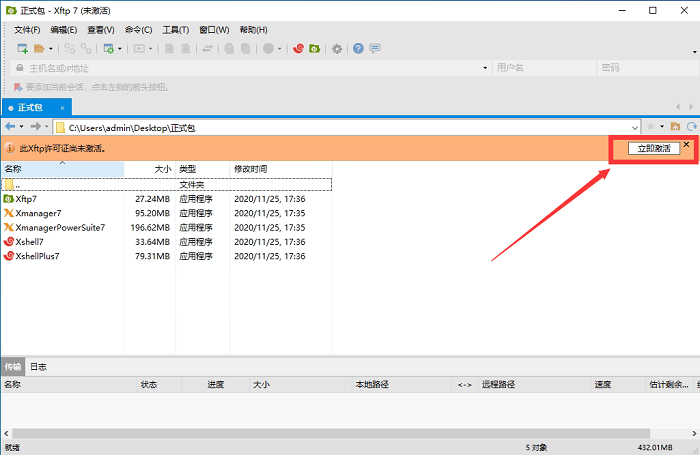Open Options with the gear icon
Viewport: 700px width, 455px height.
pyautogui.click(x=337, y=48)
